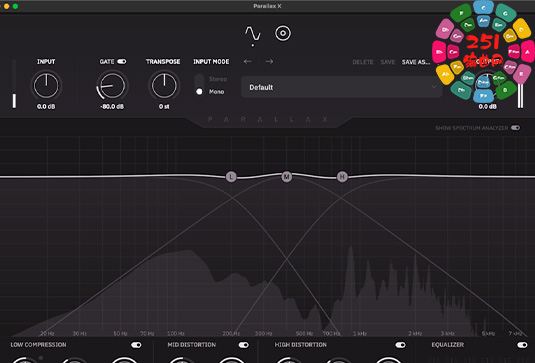Click the Input Mode label
This screenshot has width=535, height=363.
(x=211, y=62)
